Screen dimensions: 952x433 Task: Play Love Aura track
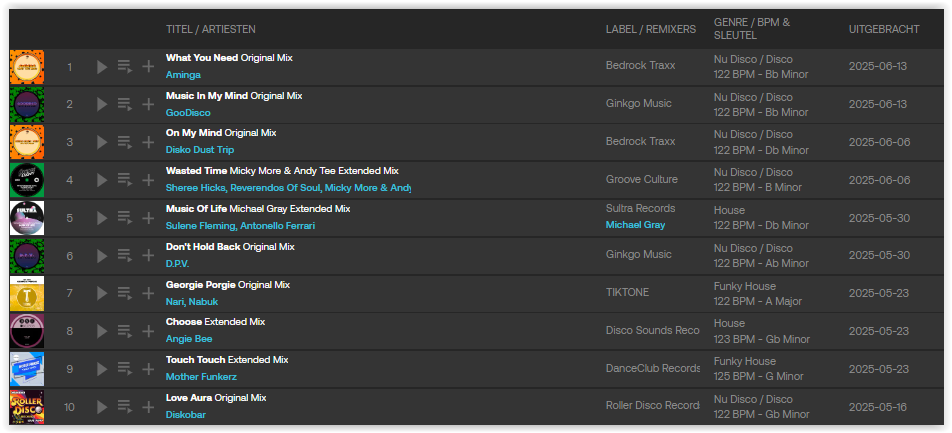pos(101,407)
